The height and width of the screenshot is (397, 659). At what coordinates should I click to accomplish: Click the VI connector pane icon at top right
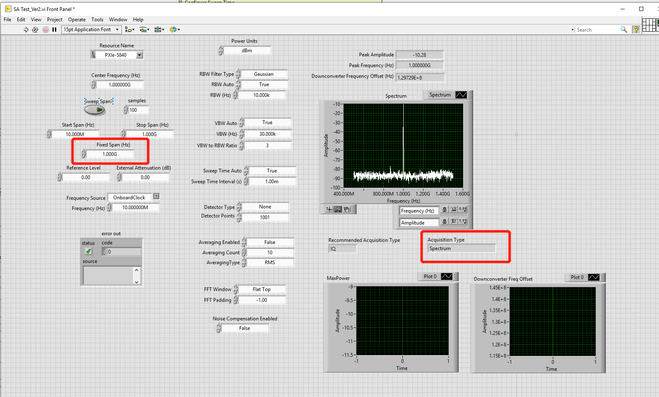coord(650,24)
